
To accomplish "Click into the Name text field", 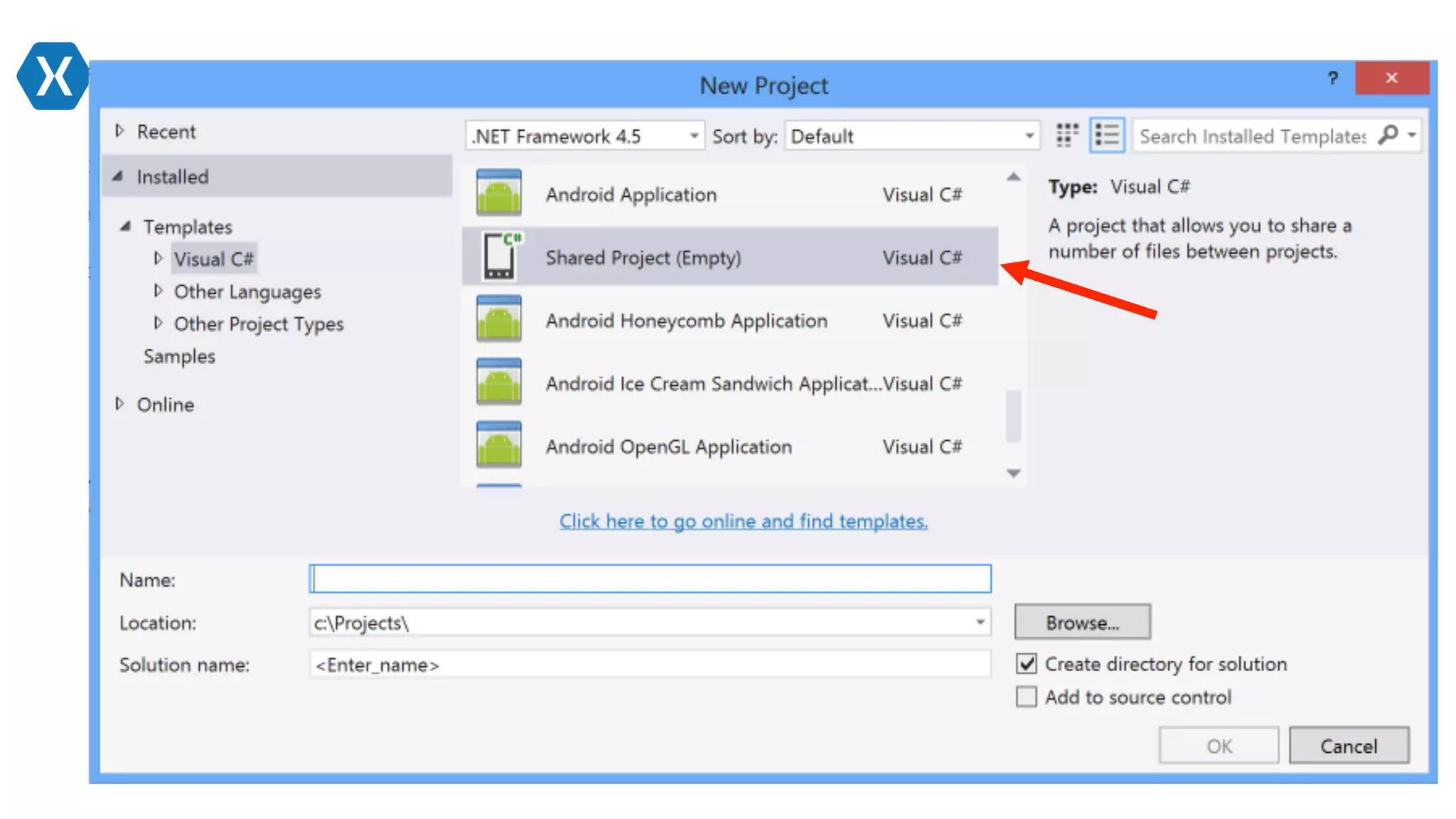I will pos(650,579).
